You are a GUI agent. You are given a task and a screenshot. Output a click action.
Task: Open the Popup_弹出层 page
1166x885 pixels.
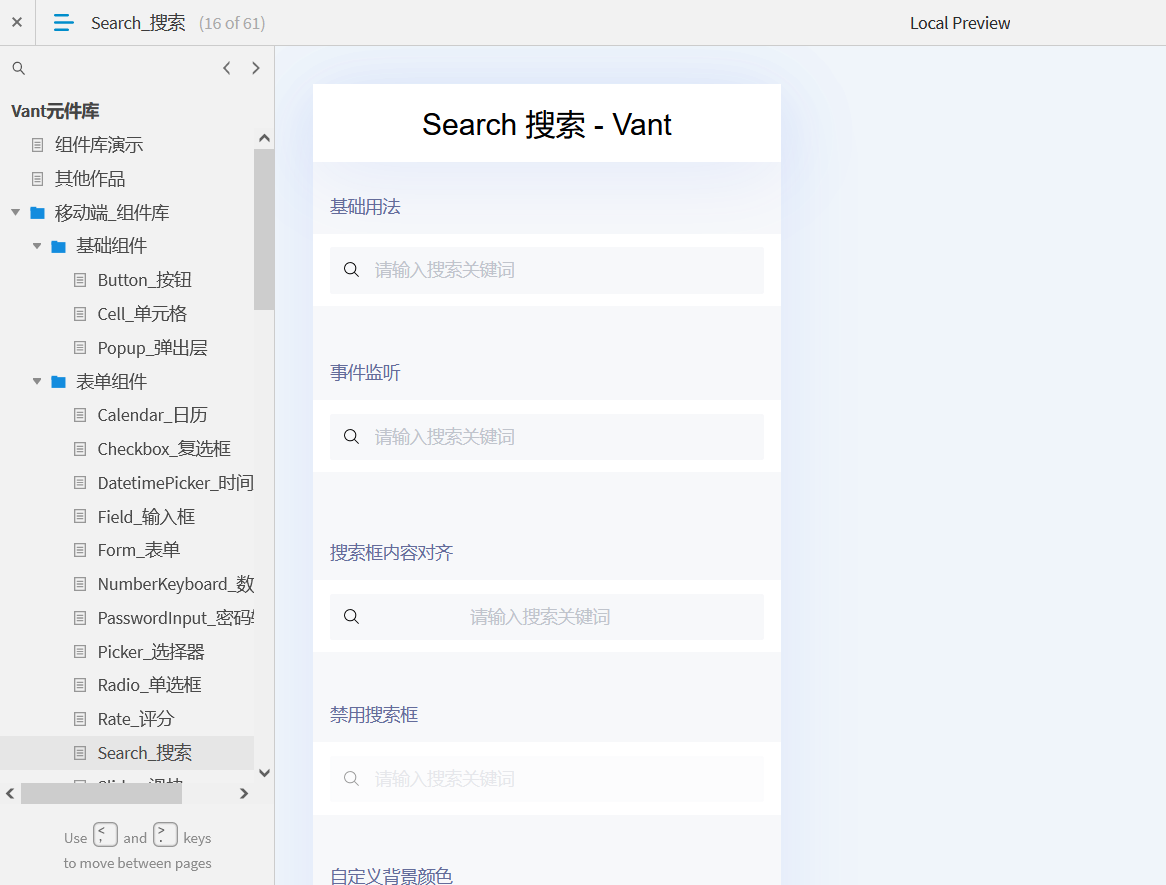[x=152, y=348]
